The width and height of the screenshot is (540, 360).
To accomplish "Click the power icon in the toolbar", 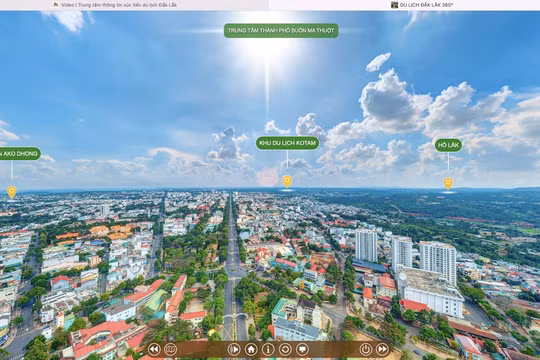I will [x=366, y=349].
